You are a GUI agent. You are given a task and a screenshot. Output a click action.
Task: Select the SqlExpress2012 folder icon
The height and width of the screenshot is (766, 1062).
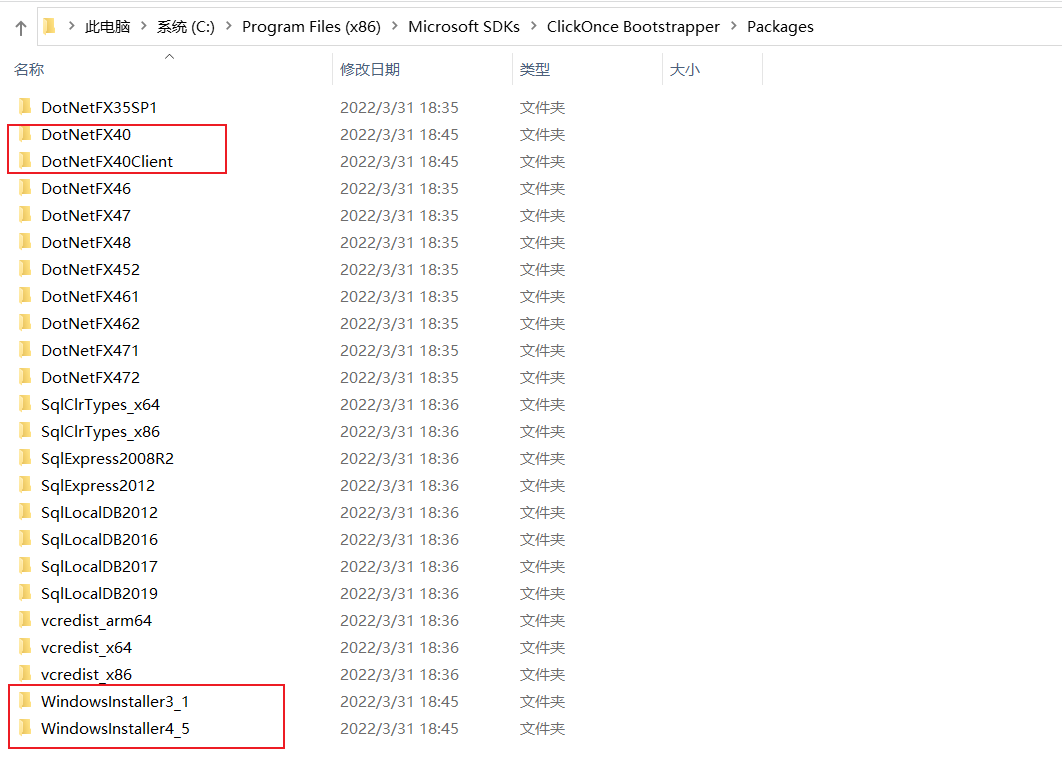click(x=25, y=485)
